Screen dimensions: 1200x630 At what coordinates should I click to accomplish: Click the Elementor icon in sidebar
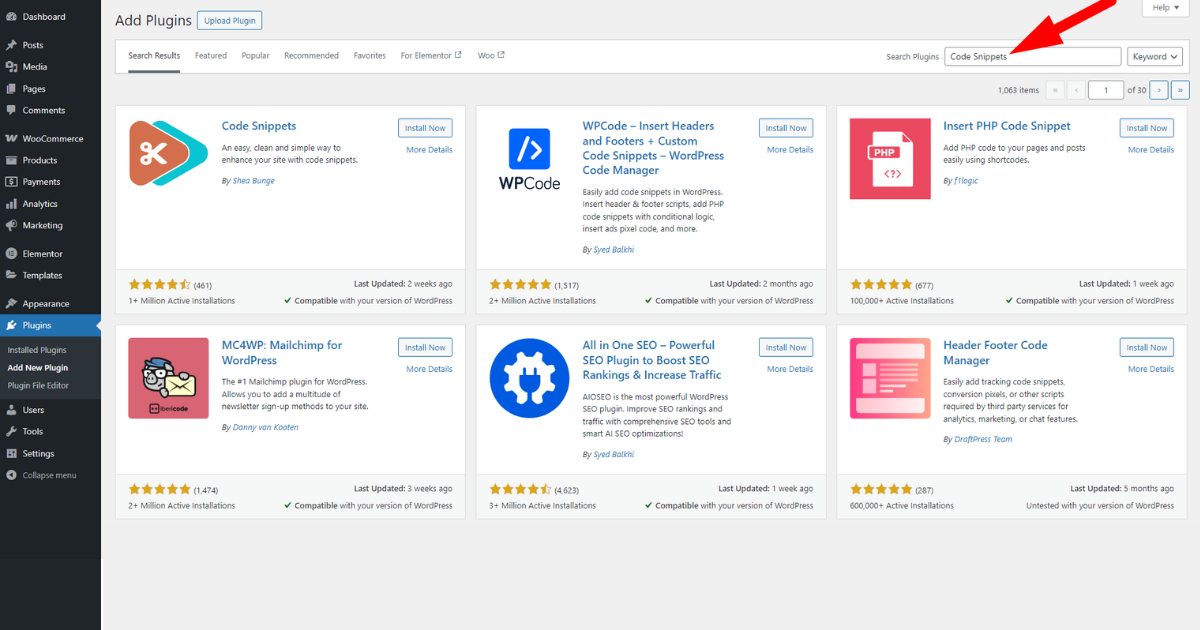point(11,254)
